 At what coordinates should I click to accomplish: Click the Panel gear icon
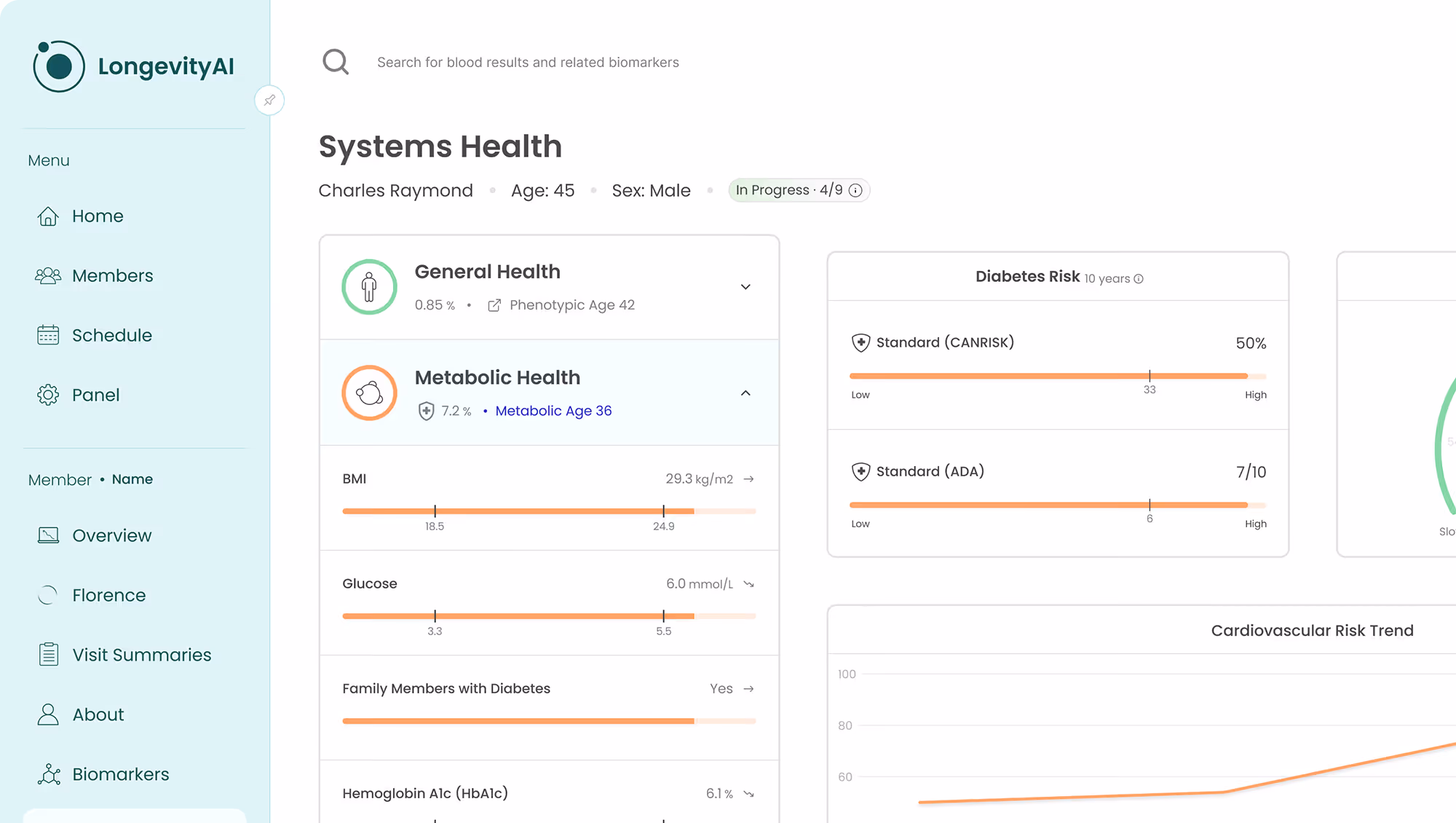(48, 395)
